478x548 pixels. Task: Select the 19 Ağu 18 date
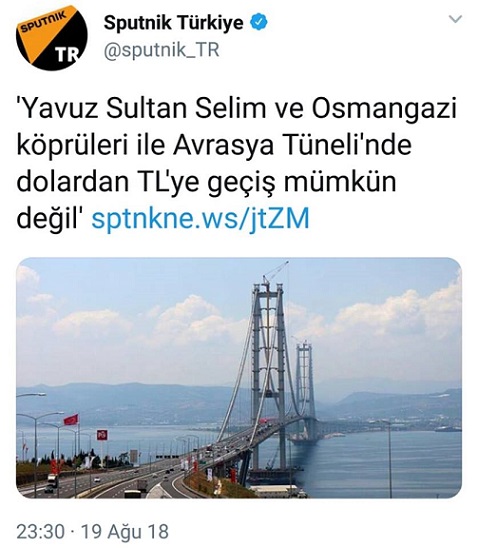[125, 532]
